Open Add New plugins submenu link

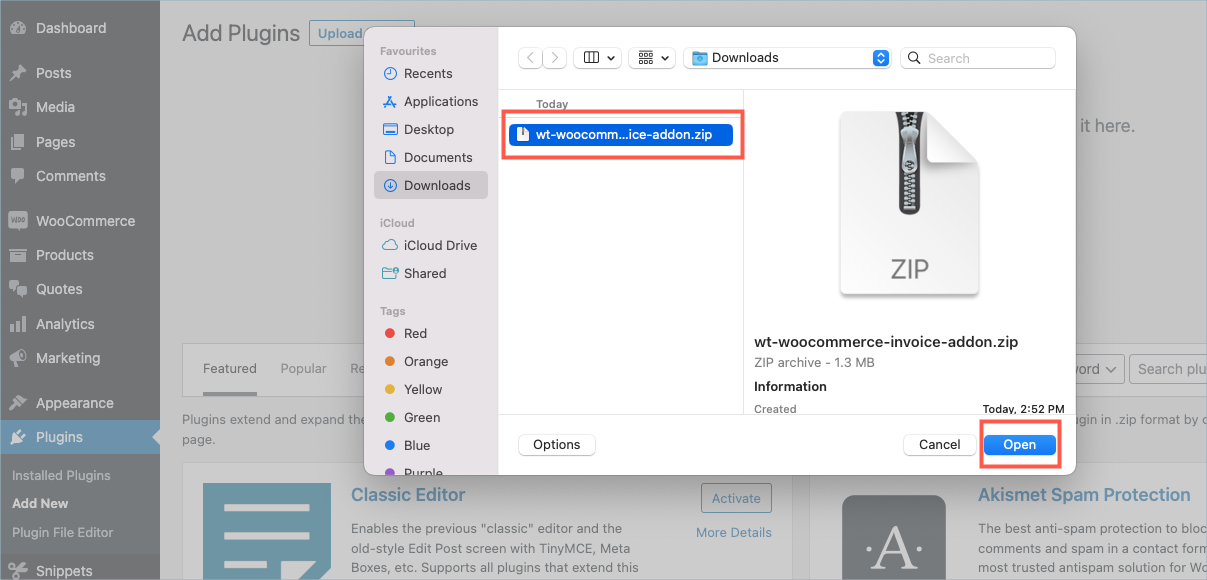[x=40, y=503]
